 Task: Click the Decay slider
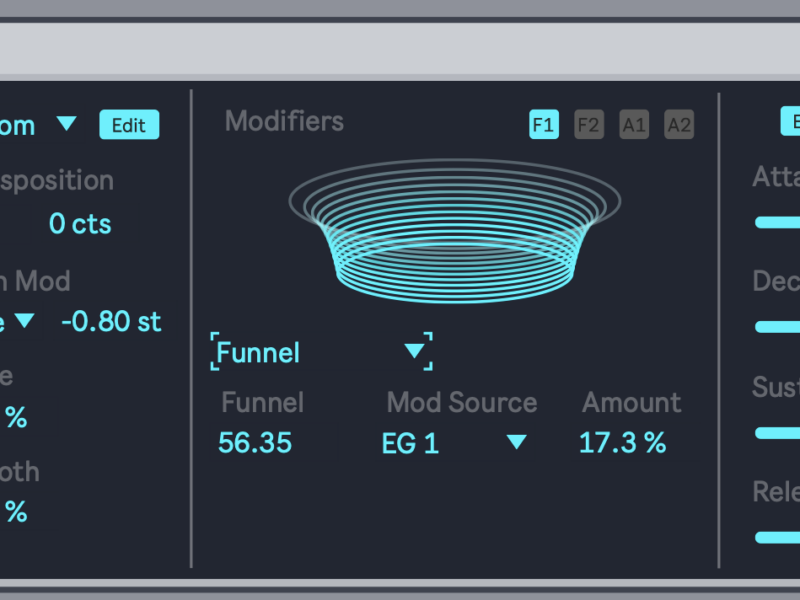tap(777, 327)
